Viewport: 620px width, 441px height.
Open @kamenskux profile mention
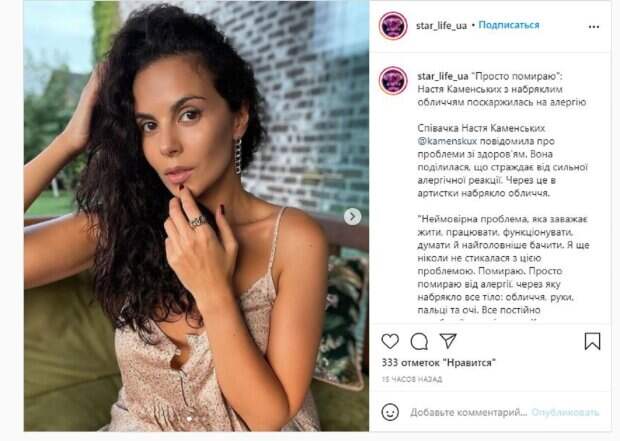coord(447,141)
